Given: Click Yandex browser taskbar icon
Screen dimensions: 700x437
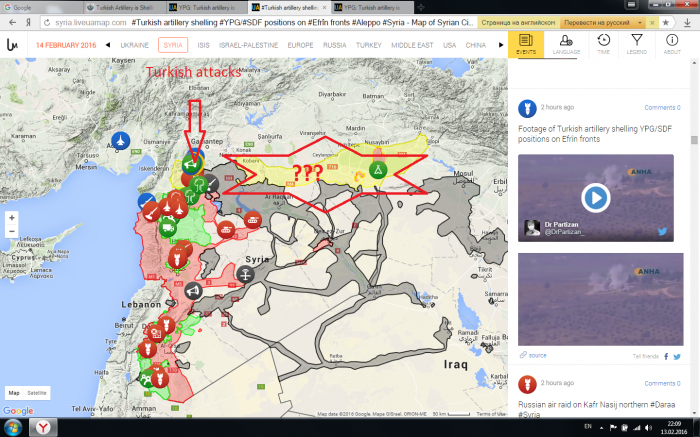Looking at the screenshot, I should (43, 427).
